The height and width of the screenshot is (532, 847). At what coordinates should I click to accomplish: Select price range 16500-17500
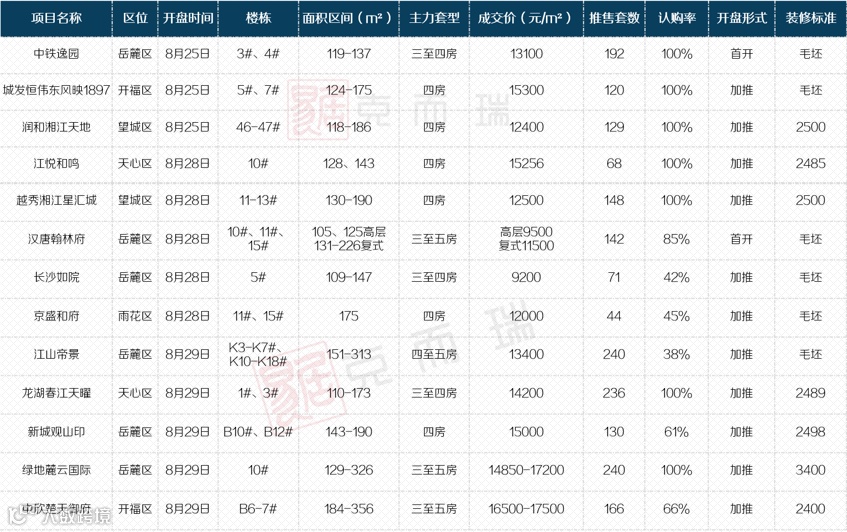coord(526,509)
